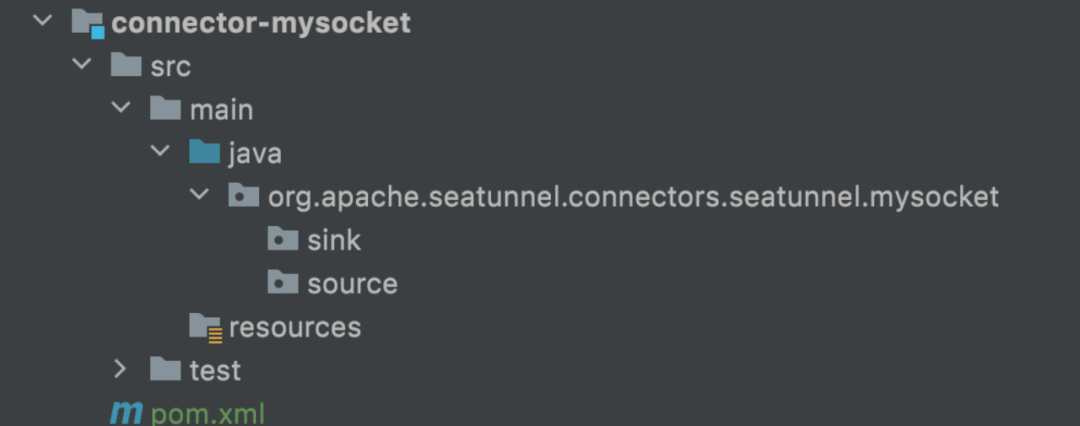Click the src folder icon
The image size is (1080, 426).
click(126, 66)
